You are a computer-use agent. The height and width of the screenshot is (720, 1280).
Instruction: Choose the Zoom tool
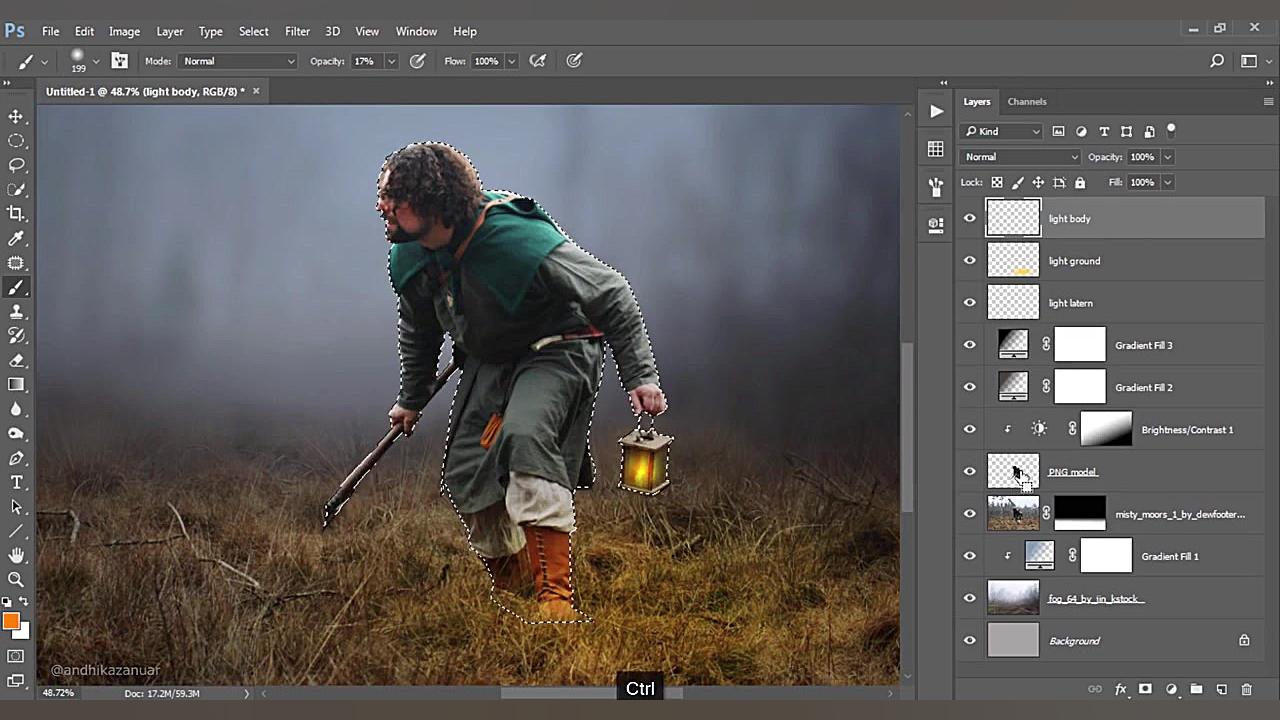(x=16, y=579)
